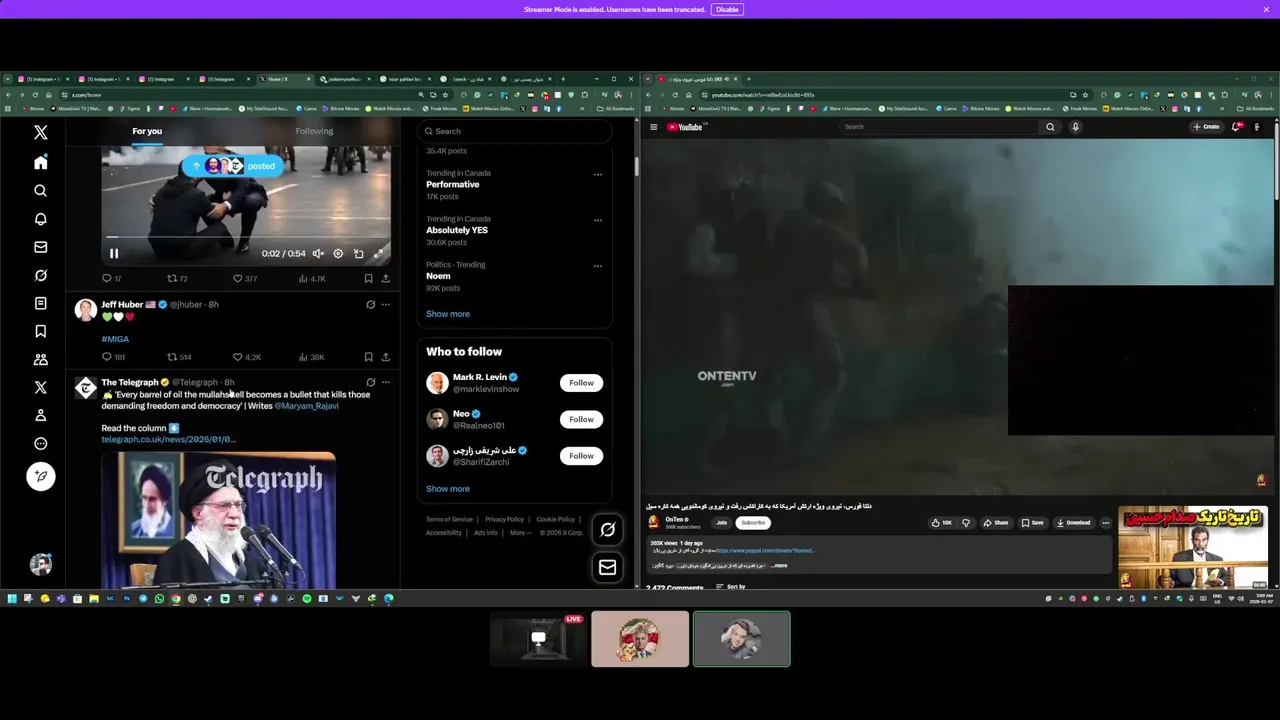Disable Streamer Mode in top banner
The image size is (1280, 720).
point(727,9)
